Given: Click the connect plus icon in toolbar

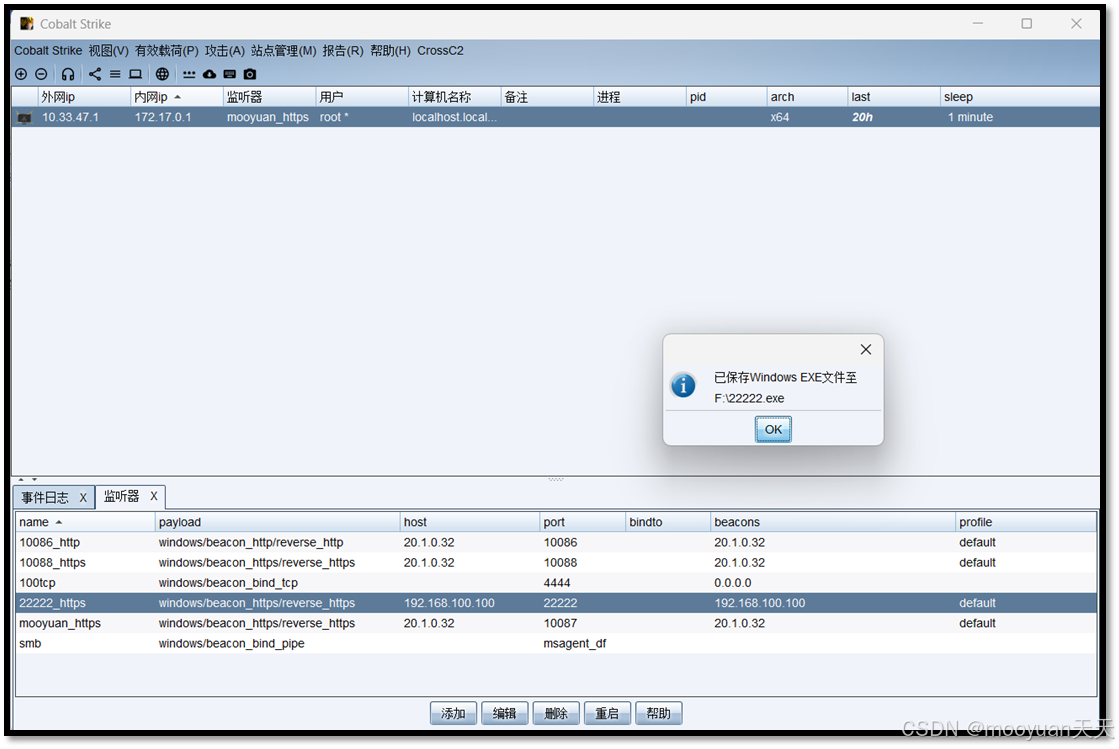Looking at the screenshot, I should coord(21,74).
